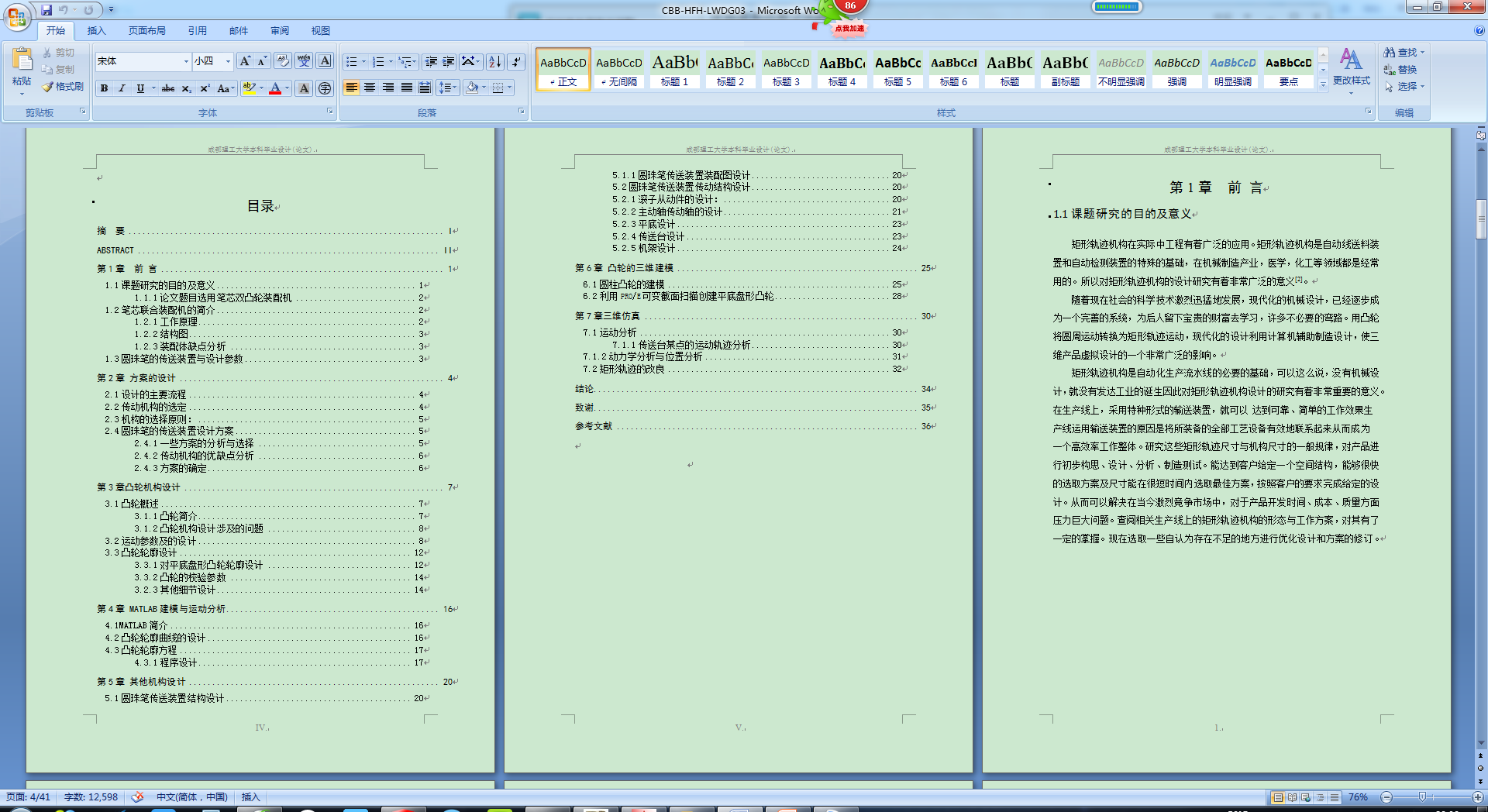Viewport: 1488px width, 812px height.
Task: Switch to the 审阅 ribbon tab
Action: [x=280, y=31]
